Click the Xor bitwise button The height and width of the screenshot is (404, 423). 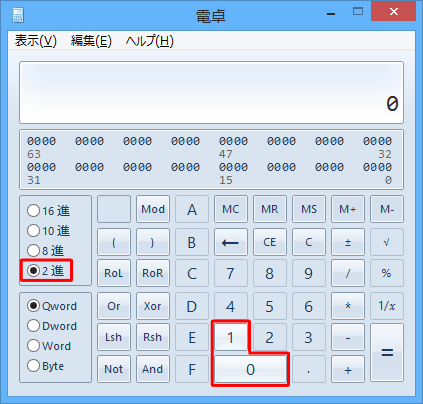pyautogui.click(x=153, y=306)
